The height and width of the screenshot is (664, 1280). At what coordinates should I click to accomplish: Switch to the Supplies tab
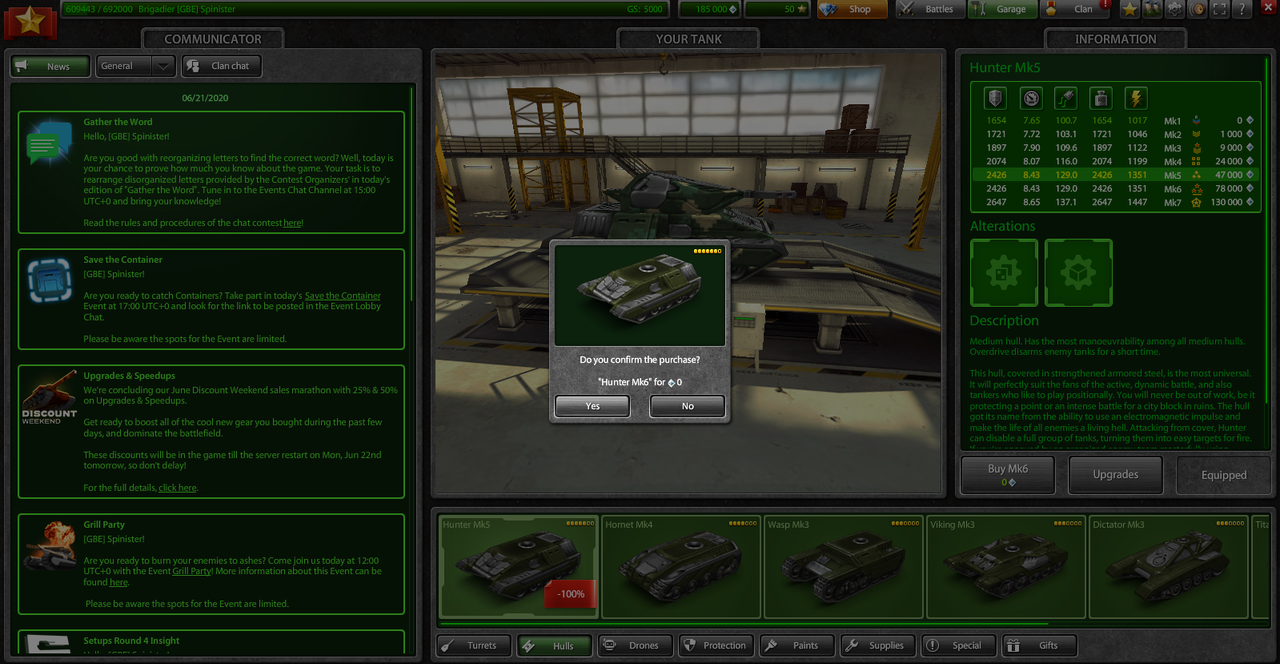click(878, 645)
